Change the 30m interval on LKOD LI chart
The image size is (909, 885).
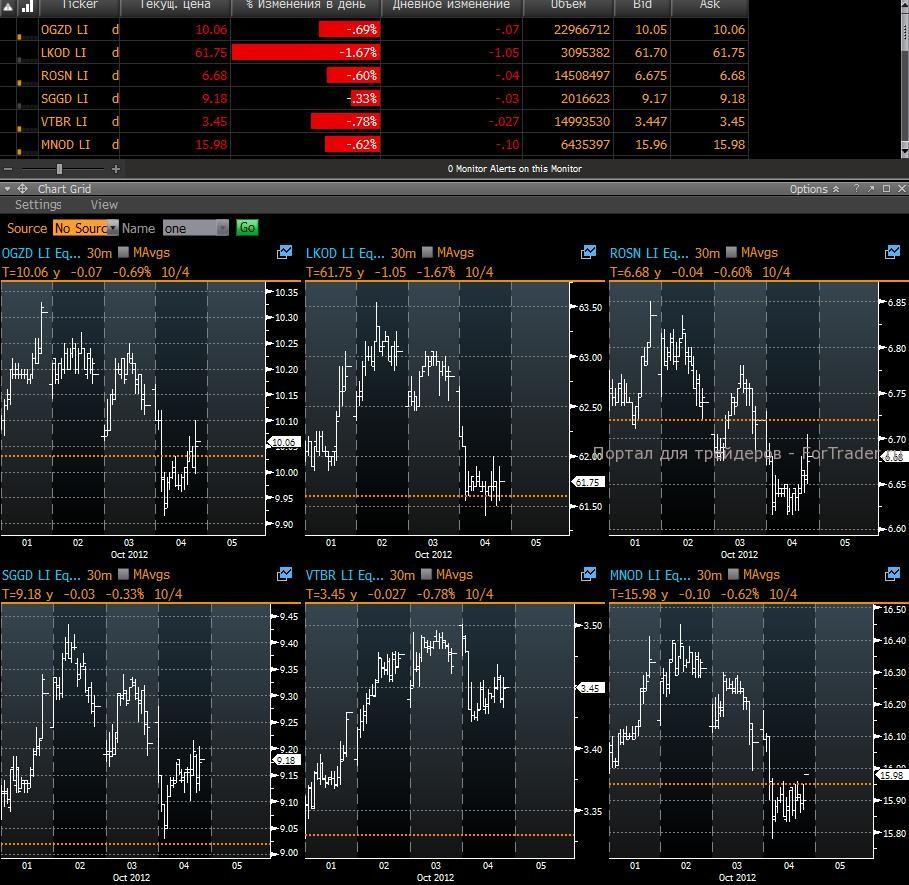click(403, 253)
